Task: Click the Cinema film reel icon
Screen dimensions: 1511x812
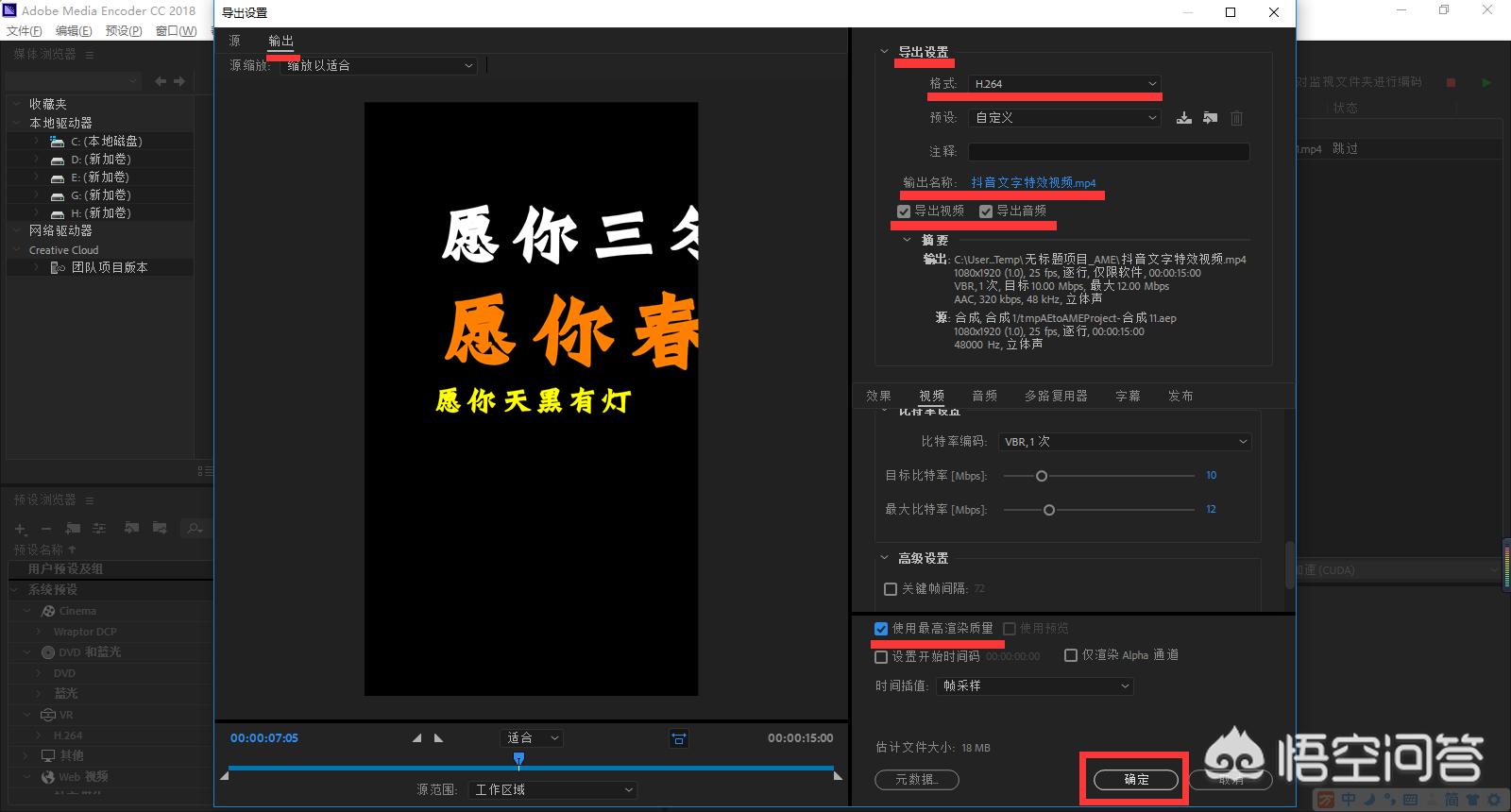Action: point(48,611)
